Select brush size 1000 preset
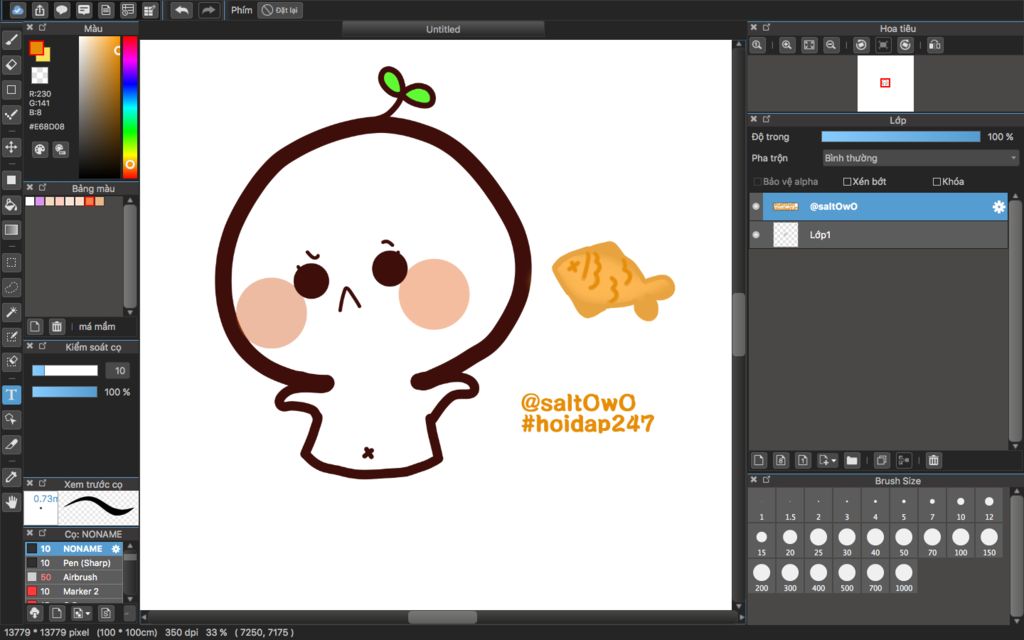This screenshot has width=1024, height=640. pyautogui.click(x=904, y=577)
